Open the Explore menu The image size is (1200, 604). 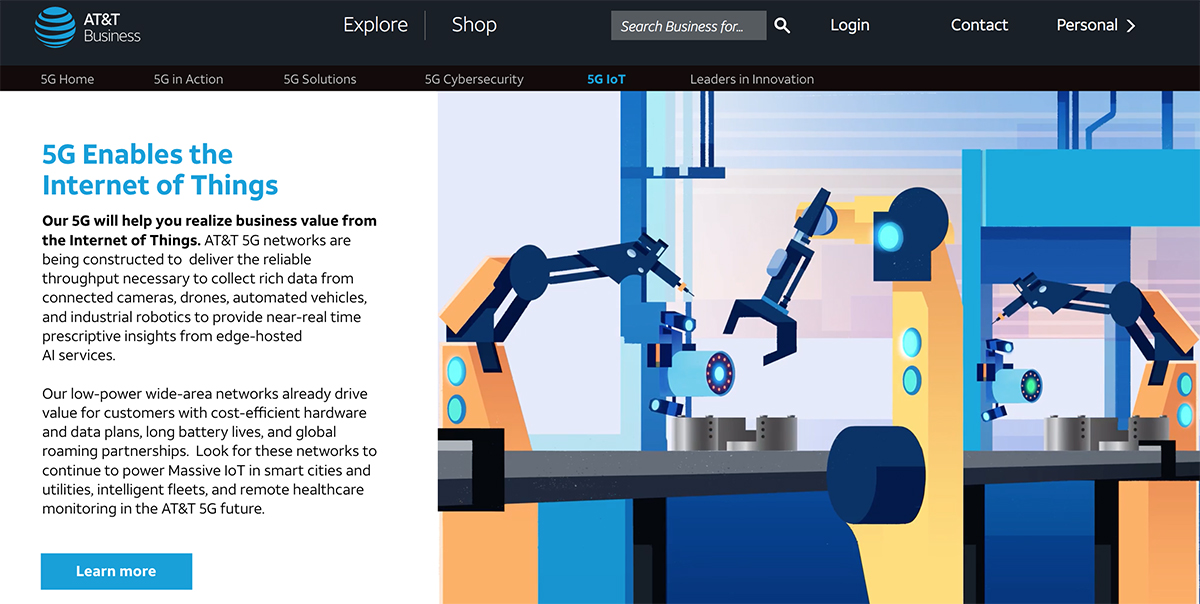(x=375, y=25)
